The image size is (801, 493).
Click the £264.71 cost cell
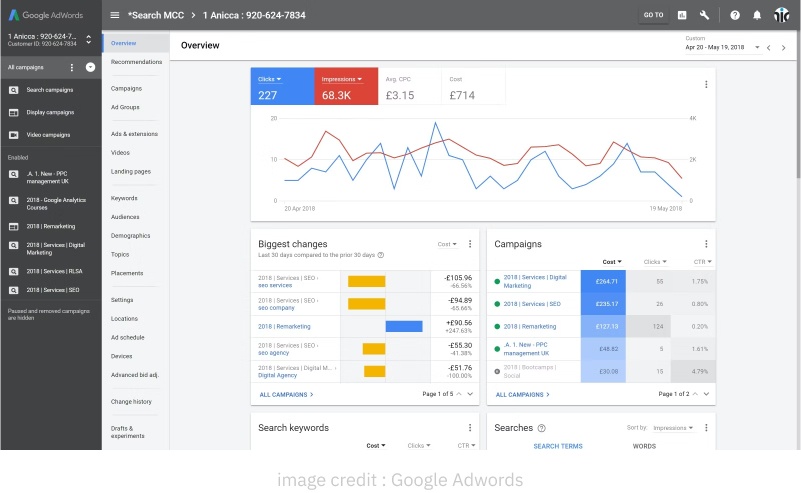tap(603, 281)
